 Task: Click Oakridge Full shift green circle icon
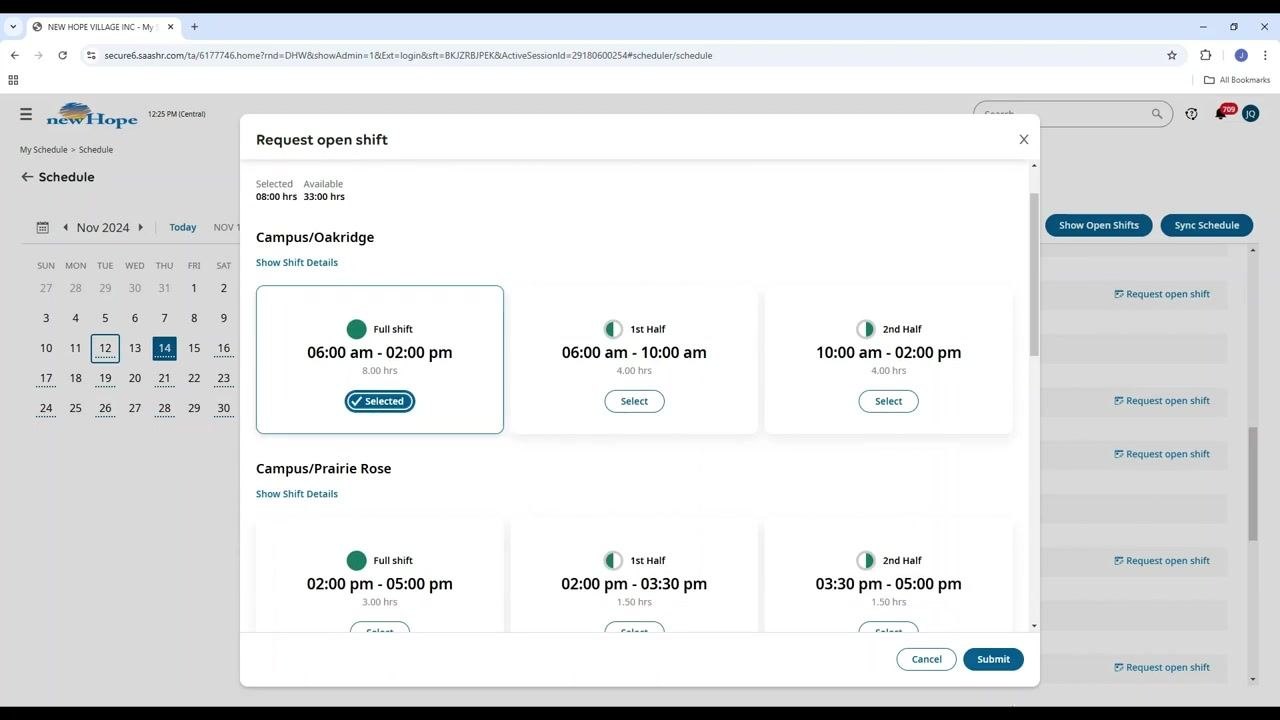[x=356, y=329]
